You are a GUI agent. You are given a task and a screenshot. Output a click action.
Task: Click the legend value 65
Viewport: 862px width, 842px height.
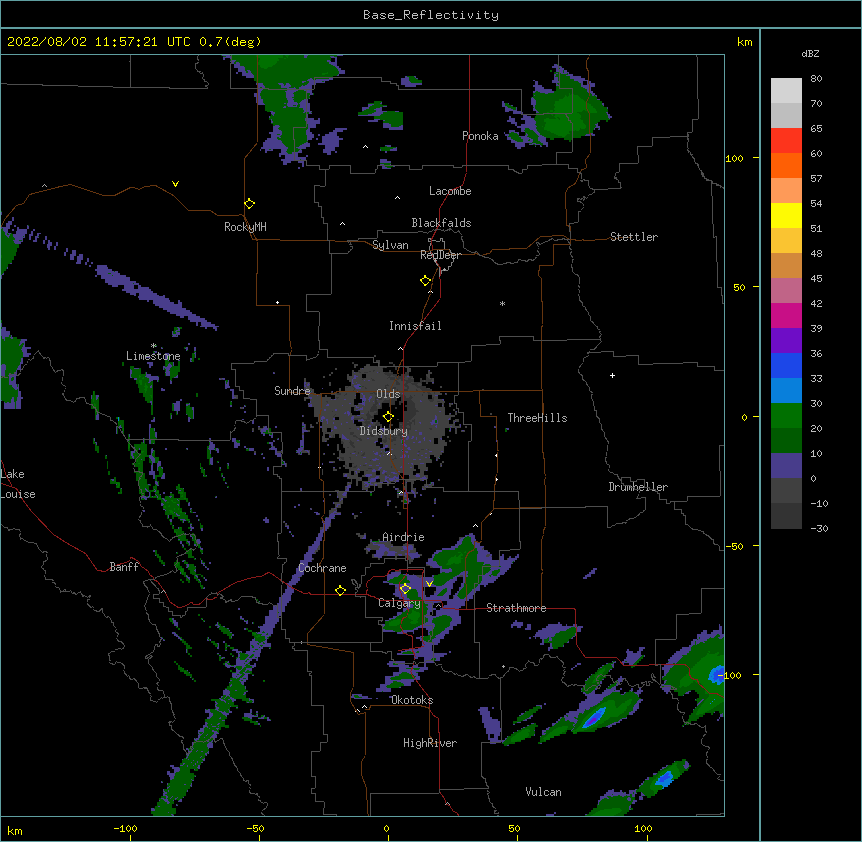pyautogui.click(x=816, y=129)
